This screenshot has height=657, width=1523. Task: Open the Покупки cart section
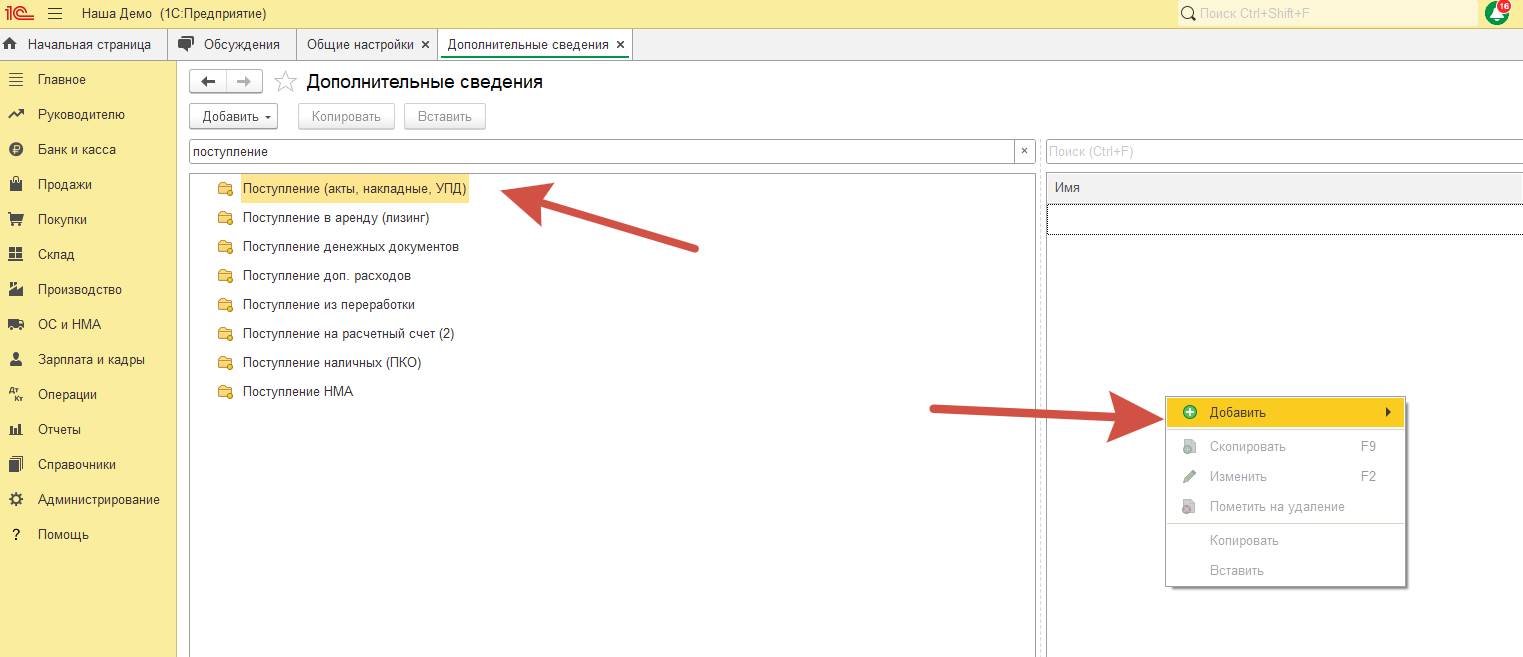(x=62, y=219)
